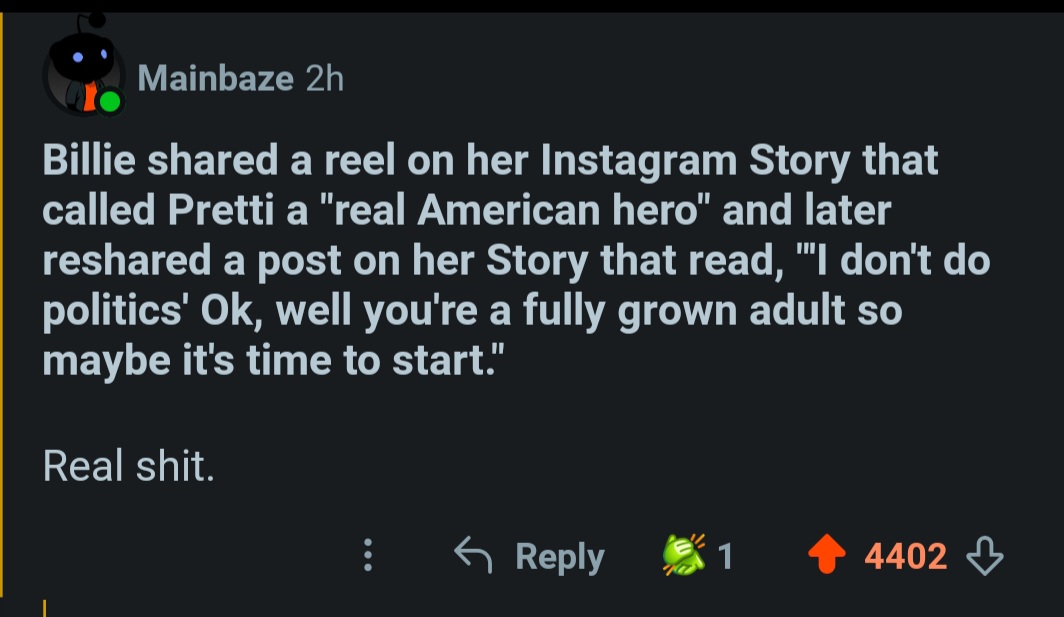Click the green online status dot
The width and height of the screenshot is (1064, 617).
109,101
